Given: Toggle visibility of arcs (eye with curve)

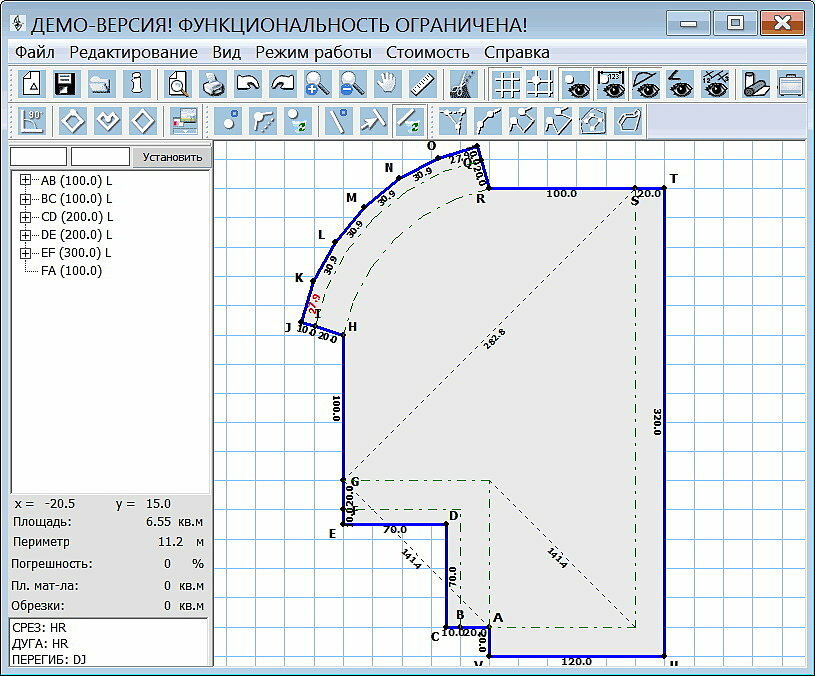Looking at the screenshot, I should pos(646,84).
